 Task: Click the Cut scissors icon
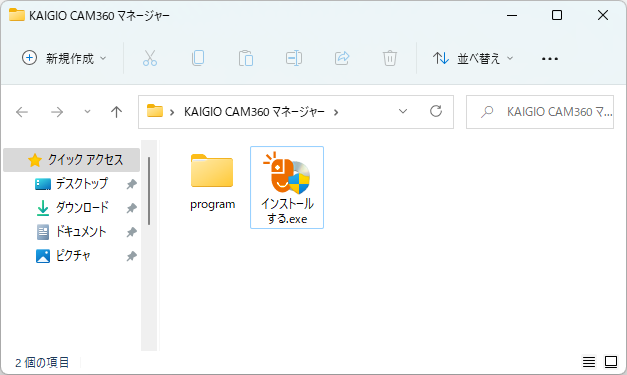[x=150, y=58]
